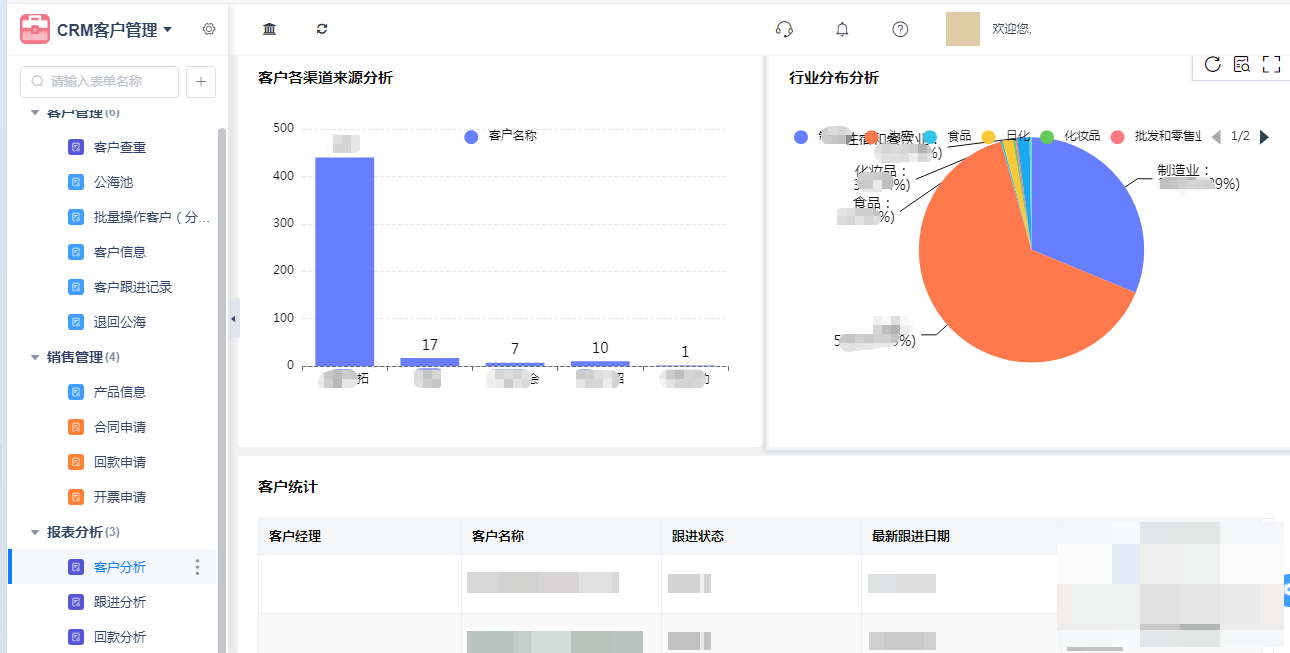Open 客户信息 form

click(x=120, y=252)
